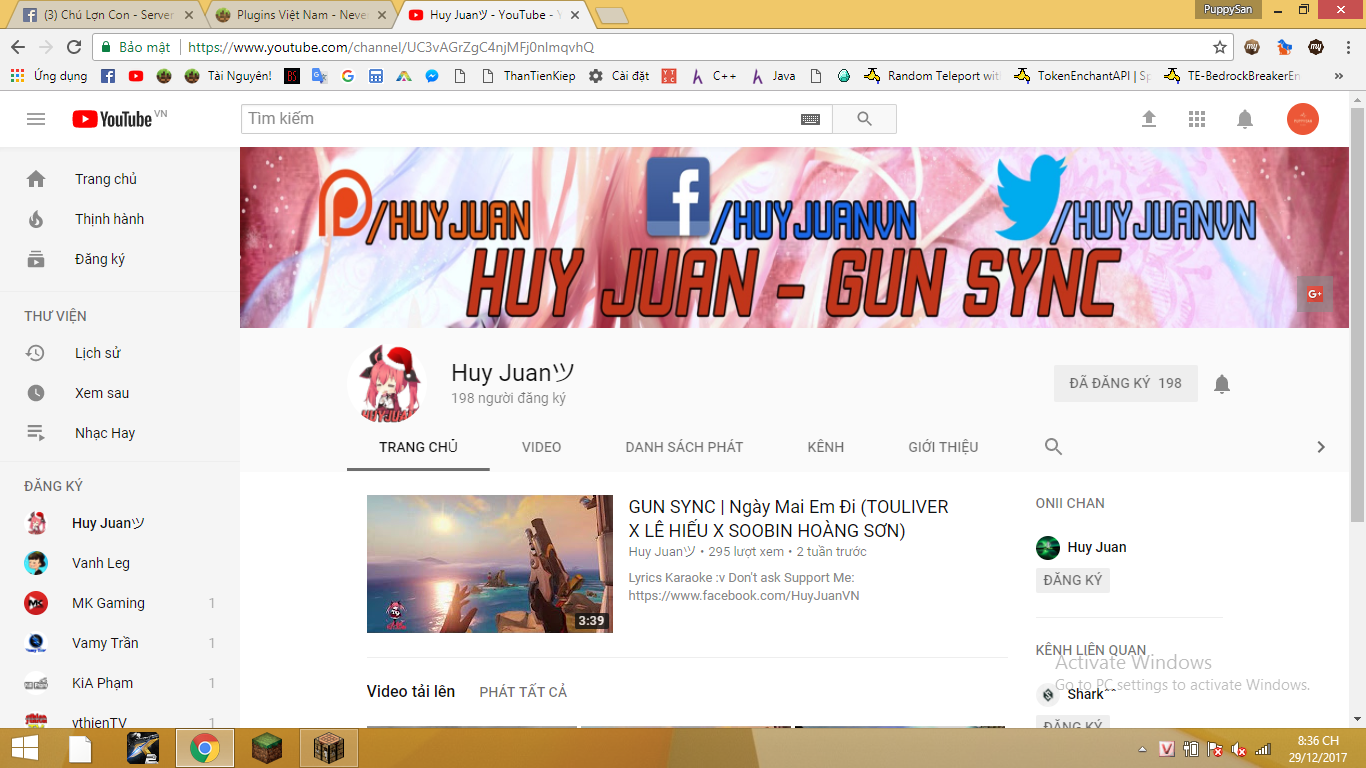Show hidden system tray icons arrow
The height and width of the screenshot is (768, 1366).
(1143, 749)
